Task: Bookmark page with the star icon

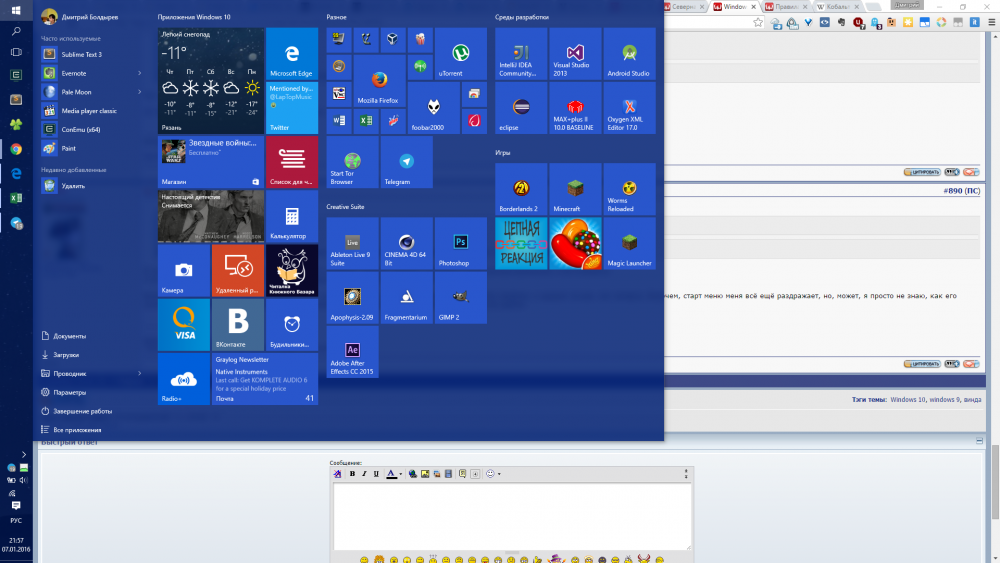Action: [x=758, y=22]
